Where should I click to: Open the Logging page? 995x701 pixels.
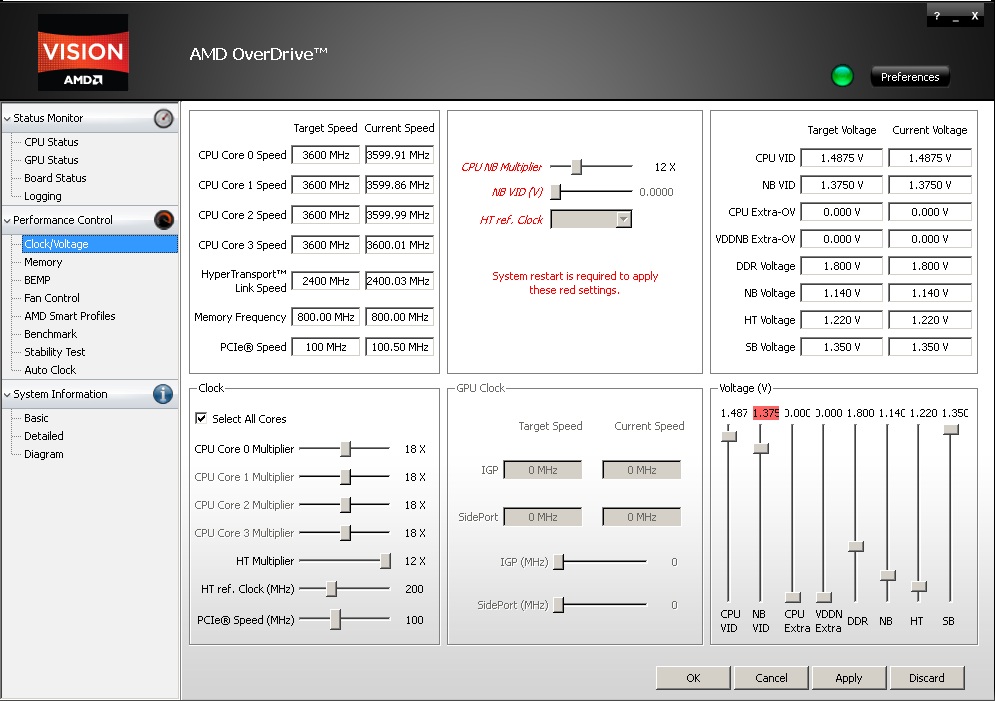(x=43, y=196)
